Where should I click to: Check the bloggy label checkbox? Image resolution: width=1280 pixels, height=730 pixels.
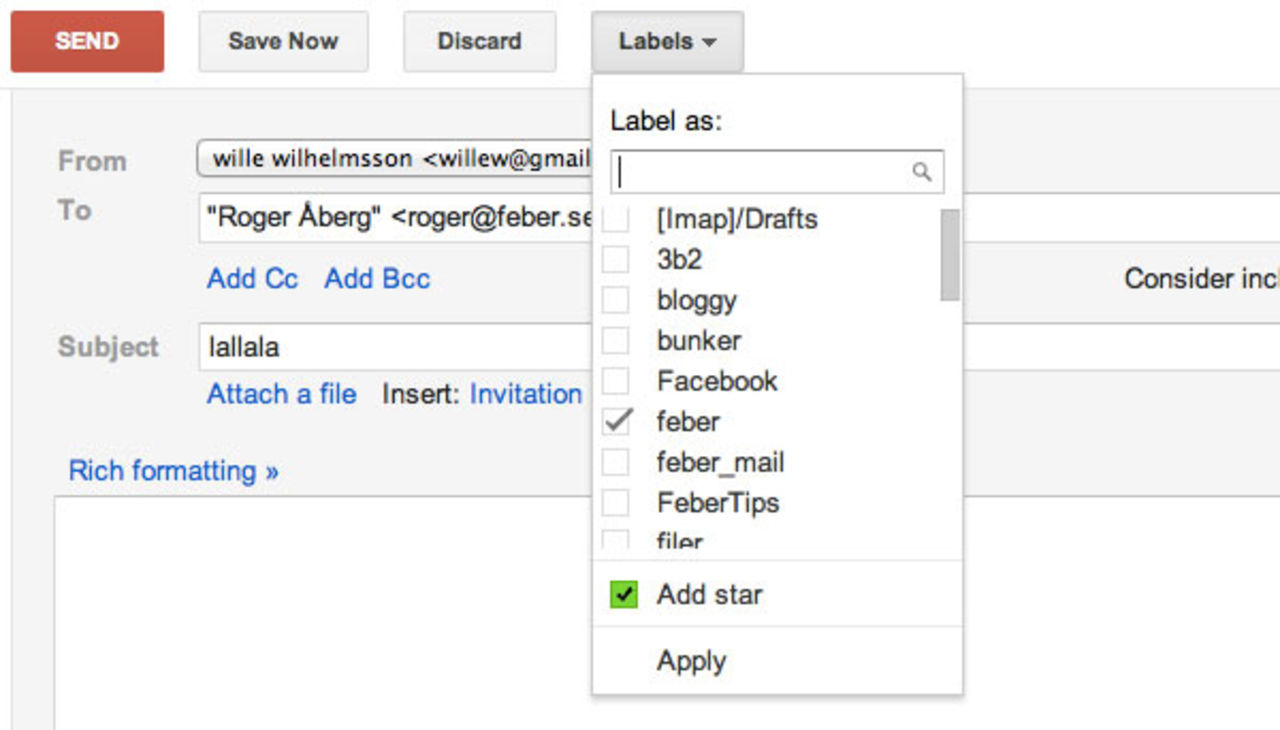click(616, 300)
